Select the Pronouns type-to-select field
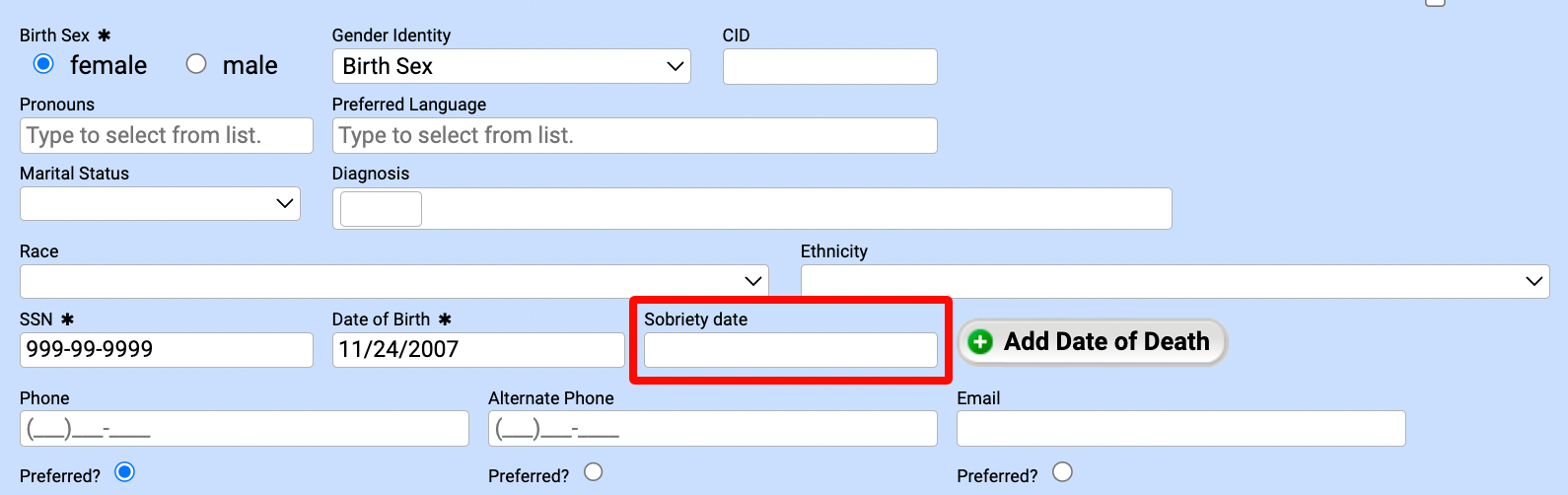 167,136
